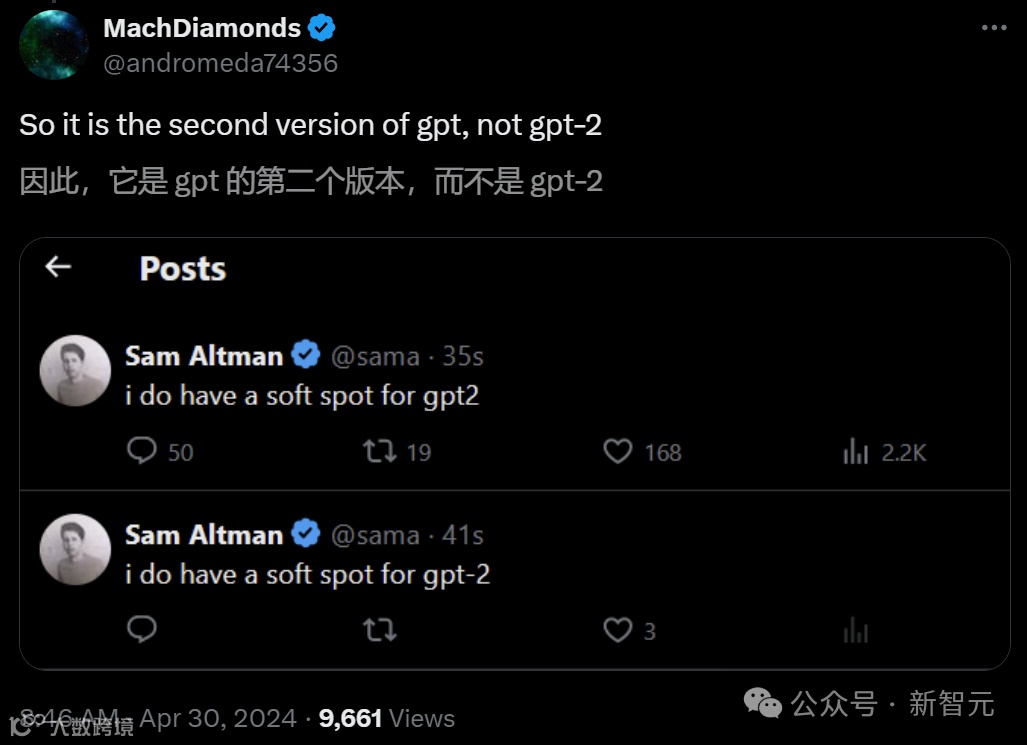Click the 9,661 Views count

tap(386, 718)
